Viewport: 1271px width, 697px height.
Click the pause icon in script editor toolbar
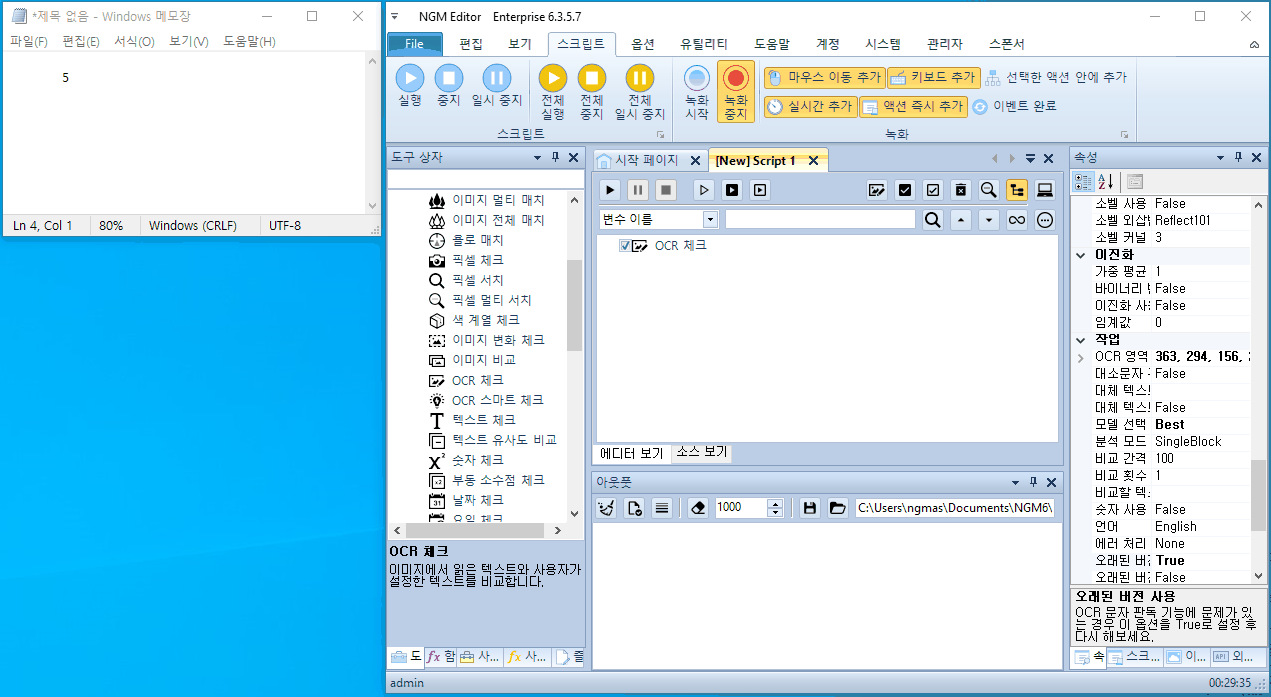coord(638,190)
